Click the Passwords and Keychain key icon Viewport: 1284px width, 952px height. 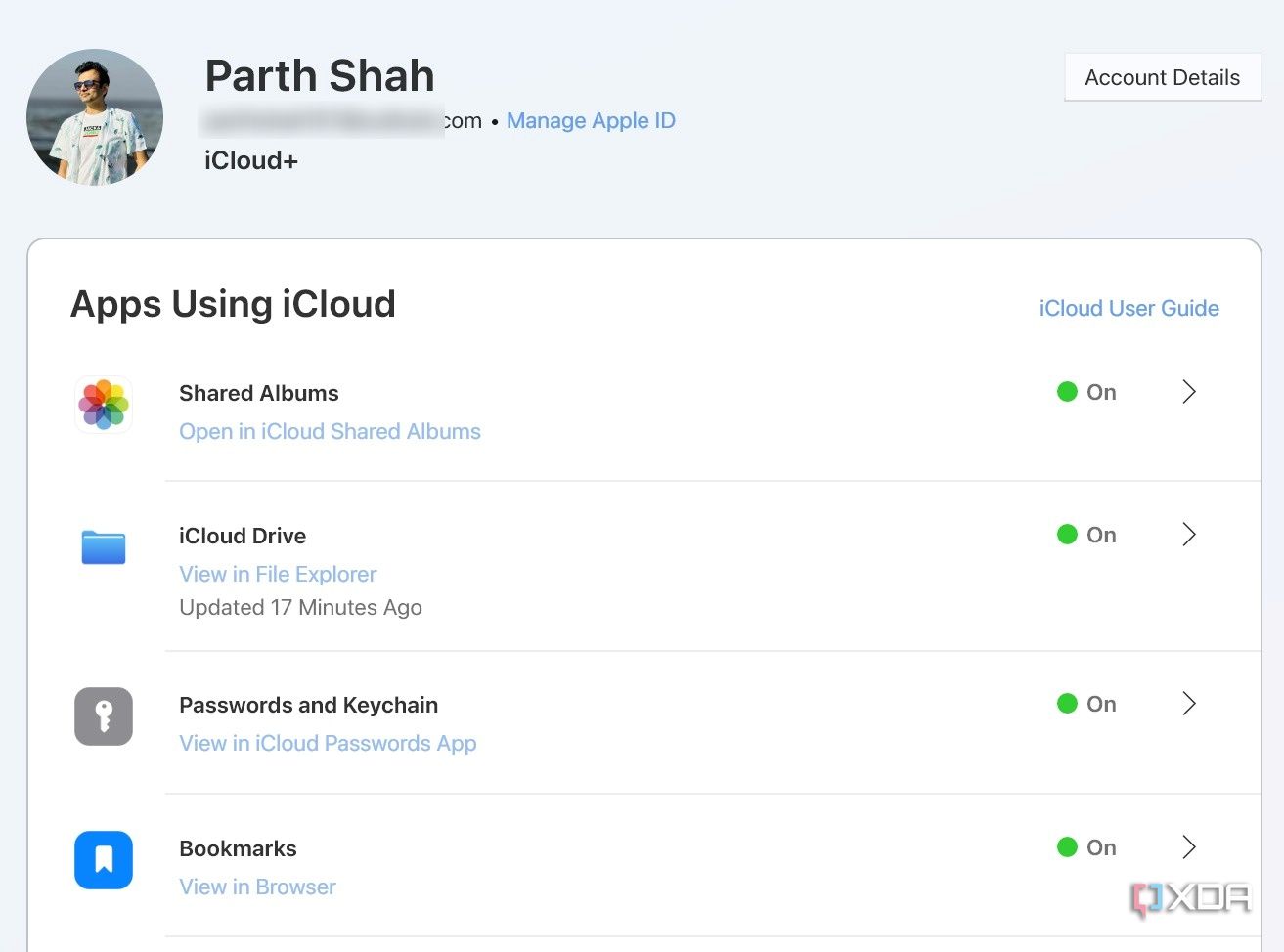point(104,716)
